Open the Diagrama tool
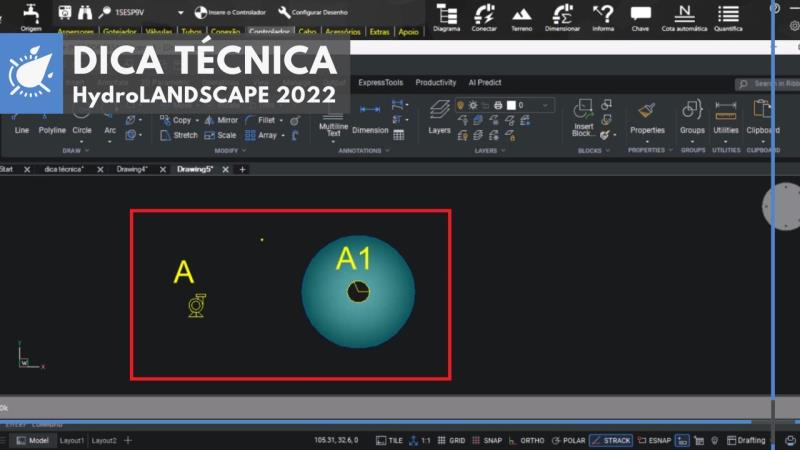The width and height of the screenshot is (800, 450). click(x=447, y=17)
